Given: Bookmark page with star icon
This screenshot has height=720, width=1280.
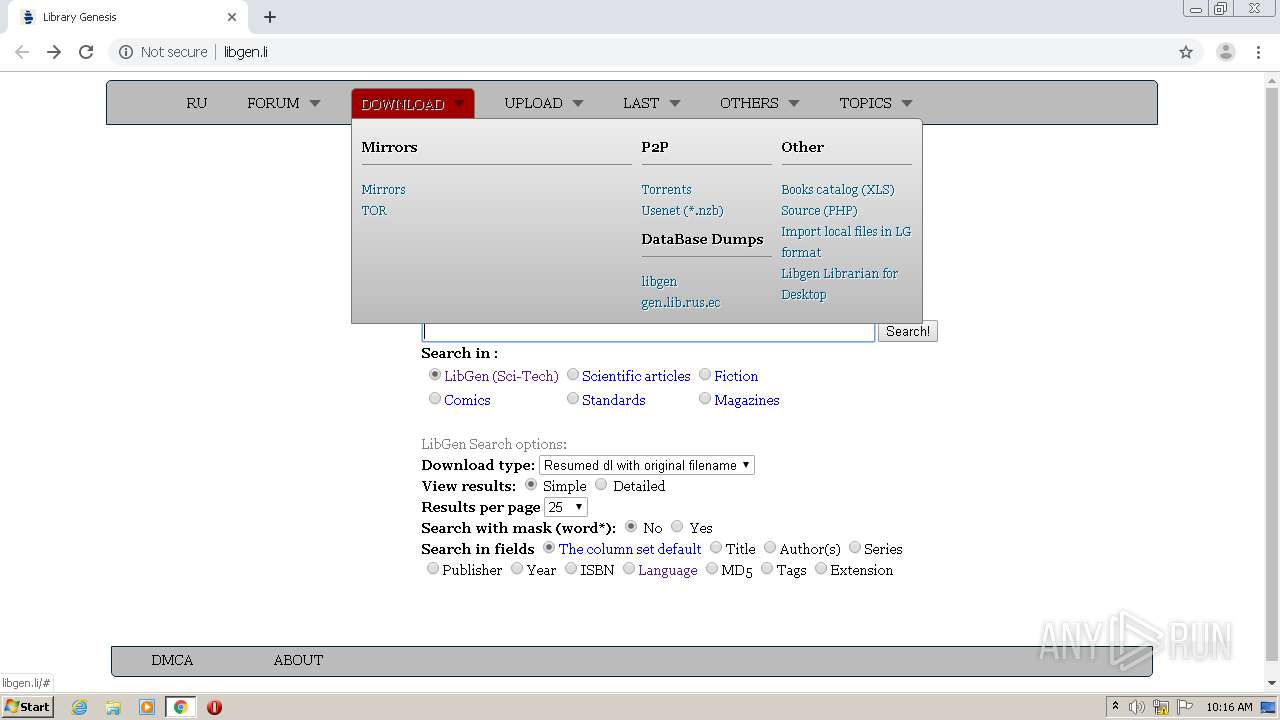Looking at the screenshot, I should pyautogui.click(x=1186, y=52).
